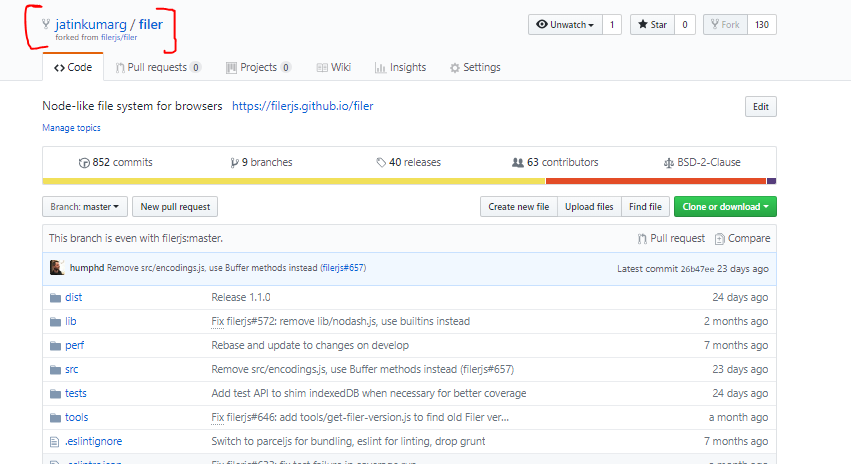Show the 63 contributors list
Viewport: 851px width, 464px height.
pyautogui.click(x=555, y=162)
